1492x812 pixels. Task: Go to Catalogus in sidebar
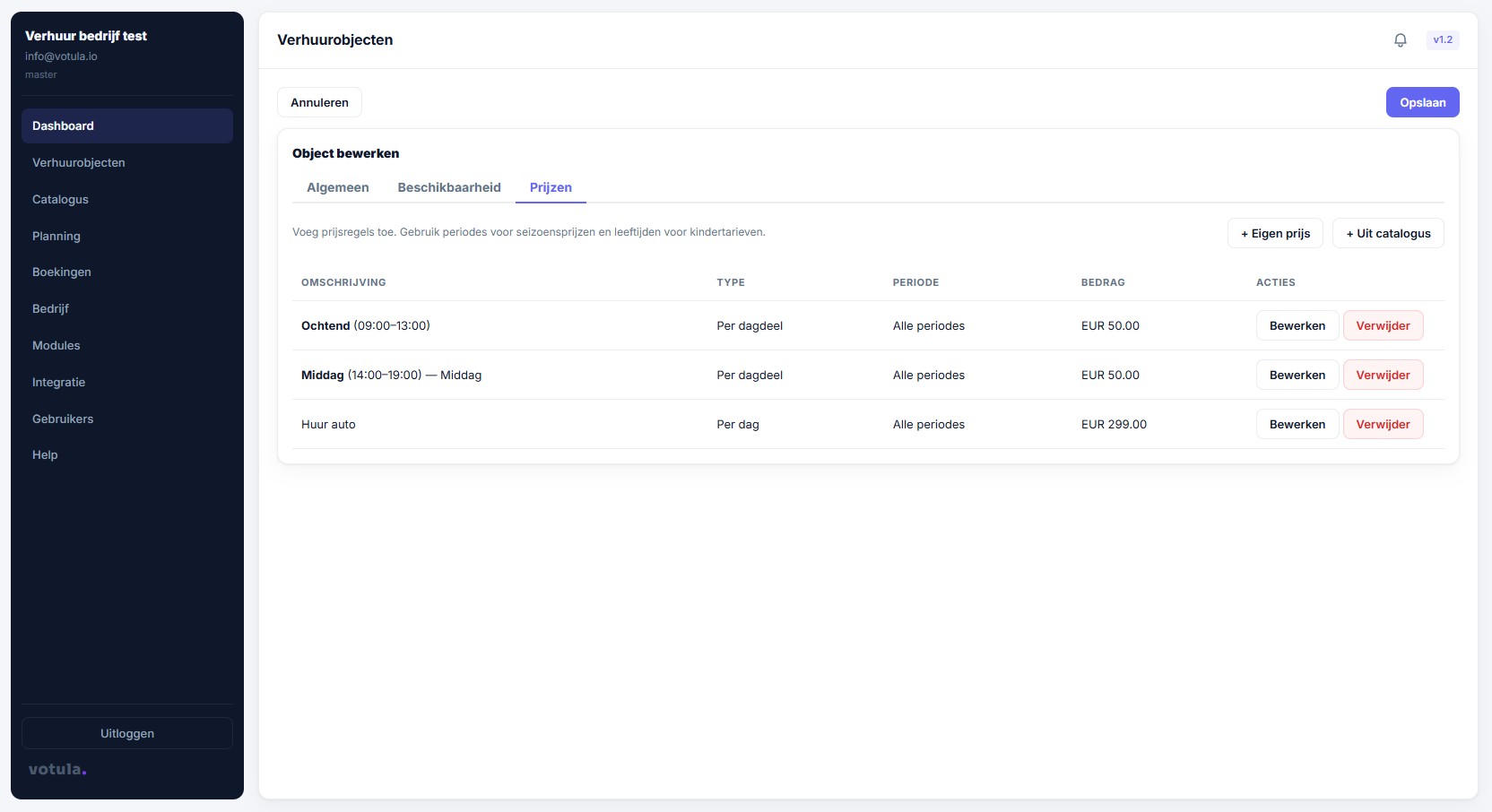(60, 199)
